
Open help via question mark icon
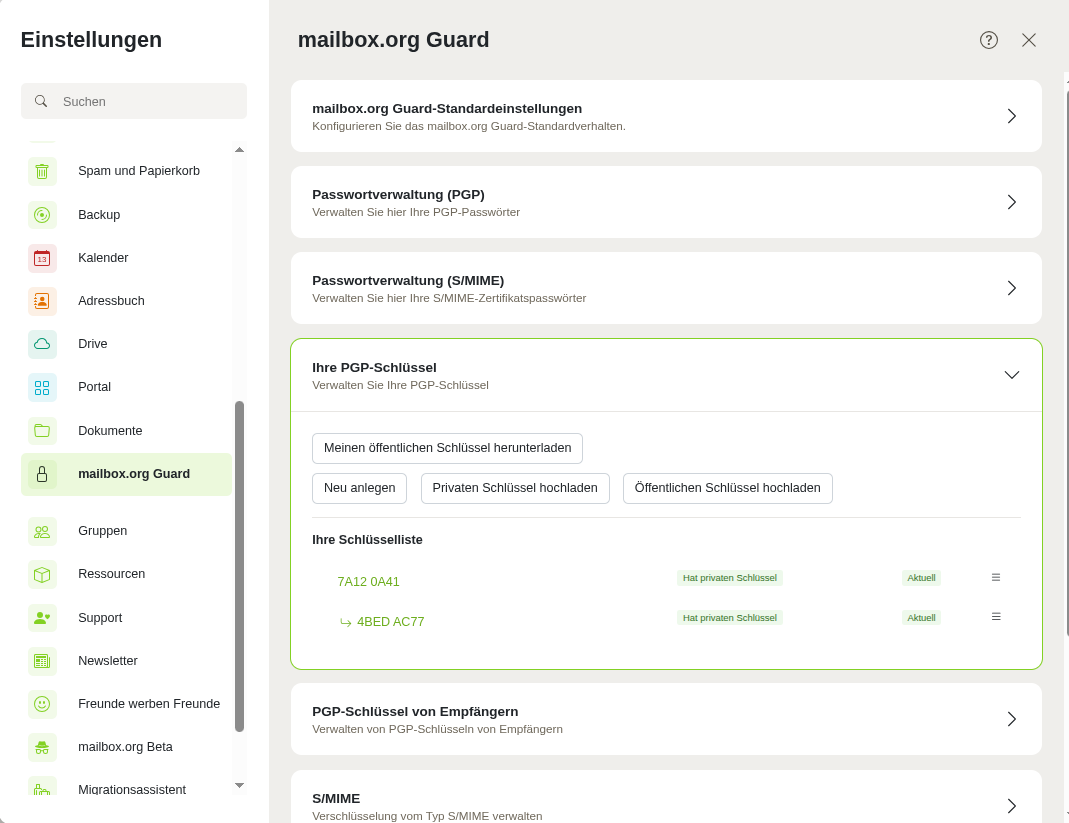[989, 40]
